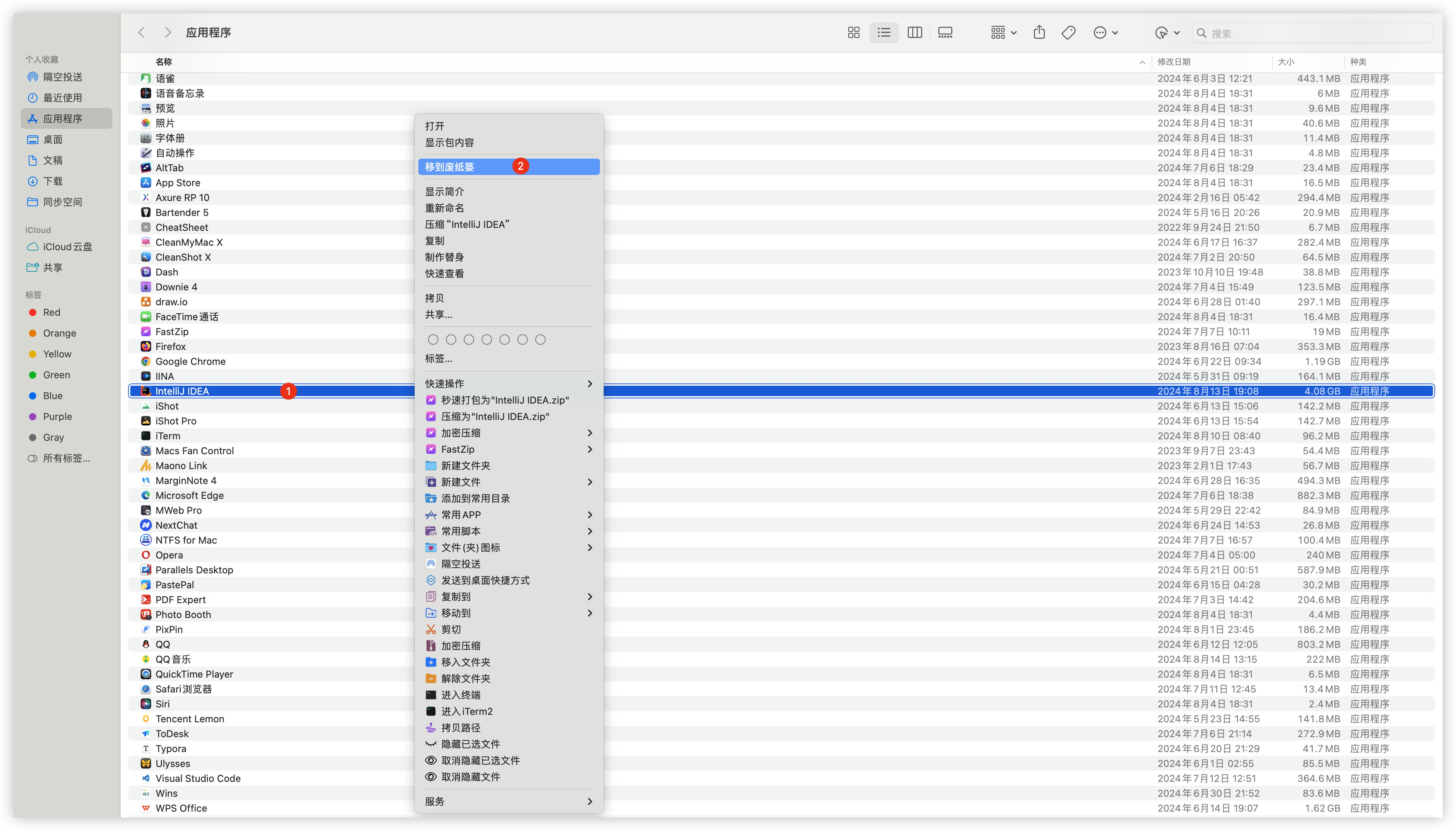Choose 移到废纸篓 from context menu

point(450,167)
